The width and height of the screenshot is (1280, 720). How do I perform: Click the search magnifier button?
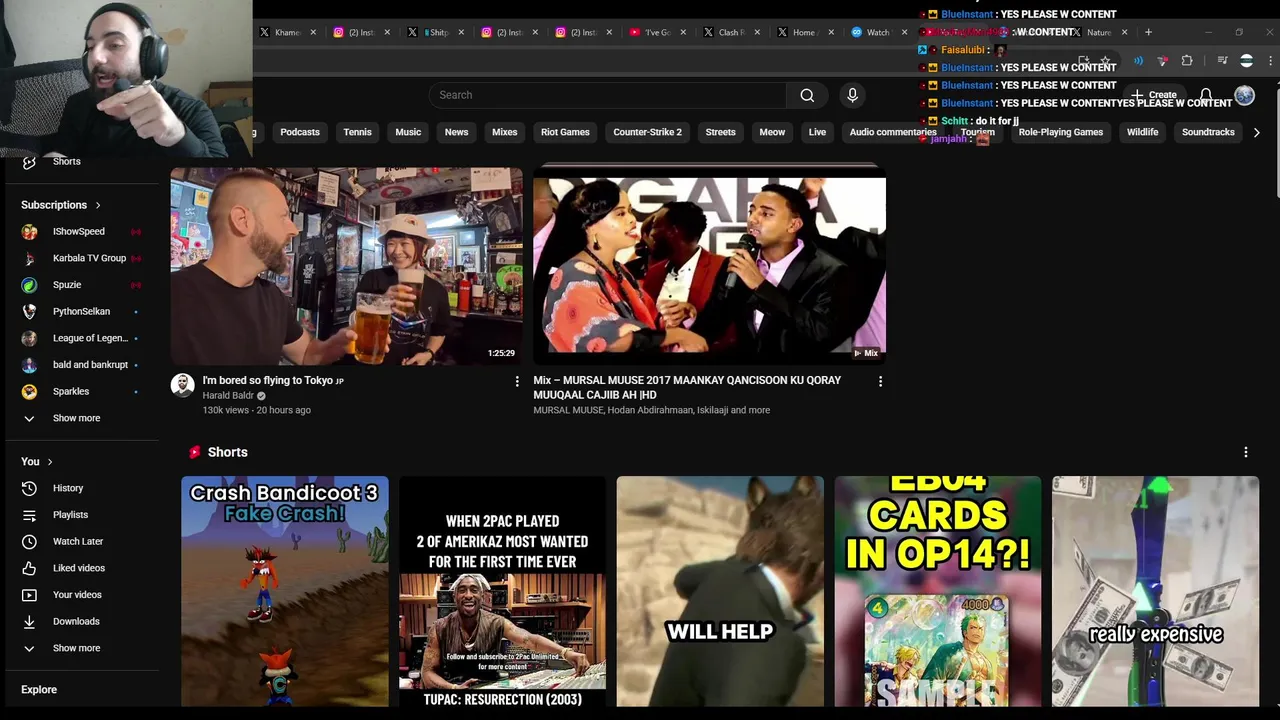tap(807, 95)
